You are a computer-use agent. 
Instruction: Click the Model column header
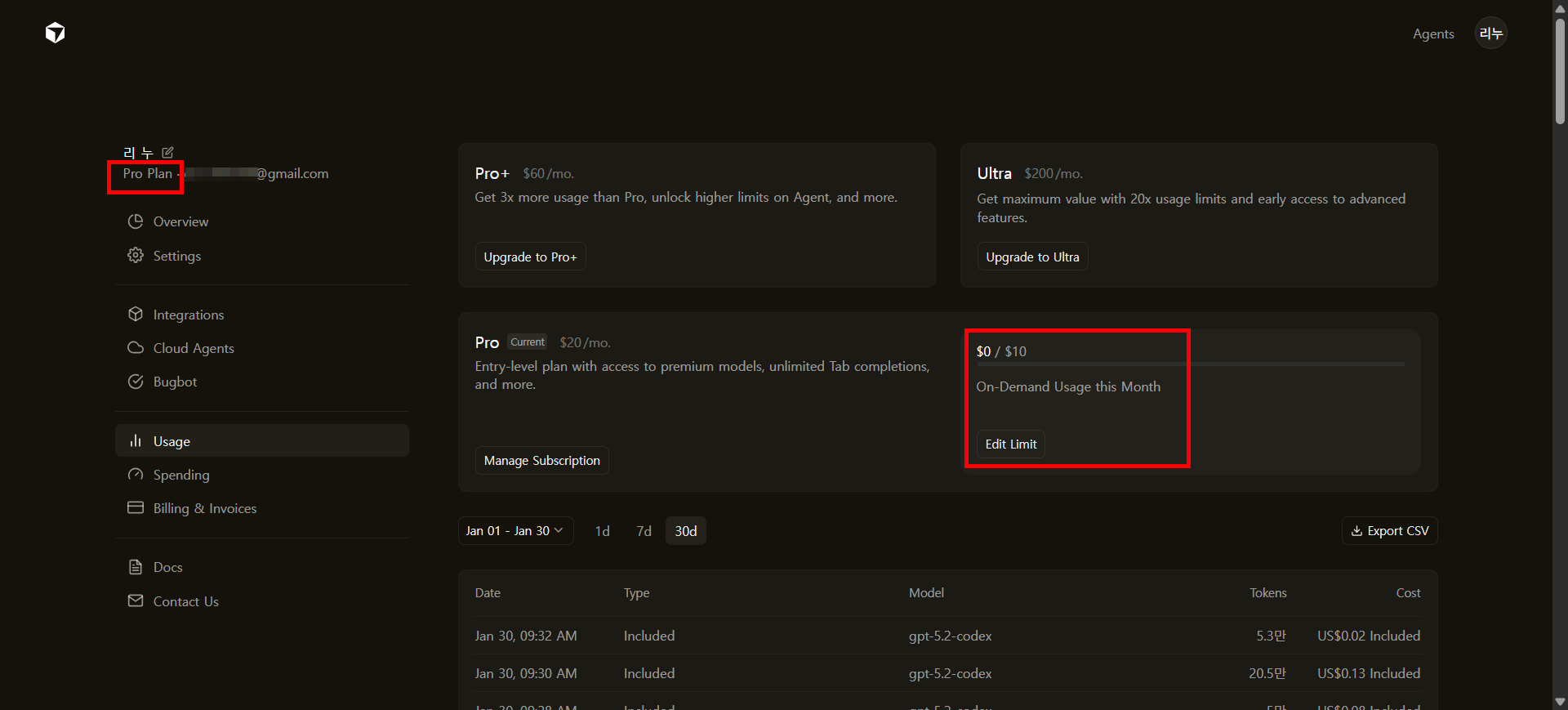coord(926,593)
